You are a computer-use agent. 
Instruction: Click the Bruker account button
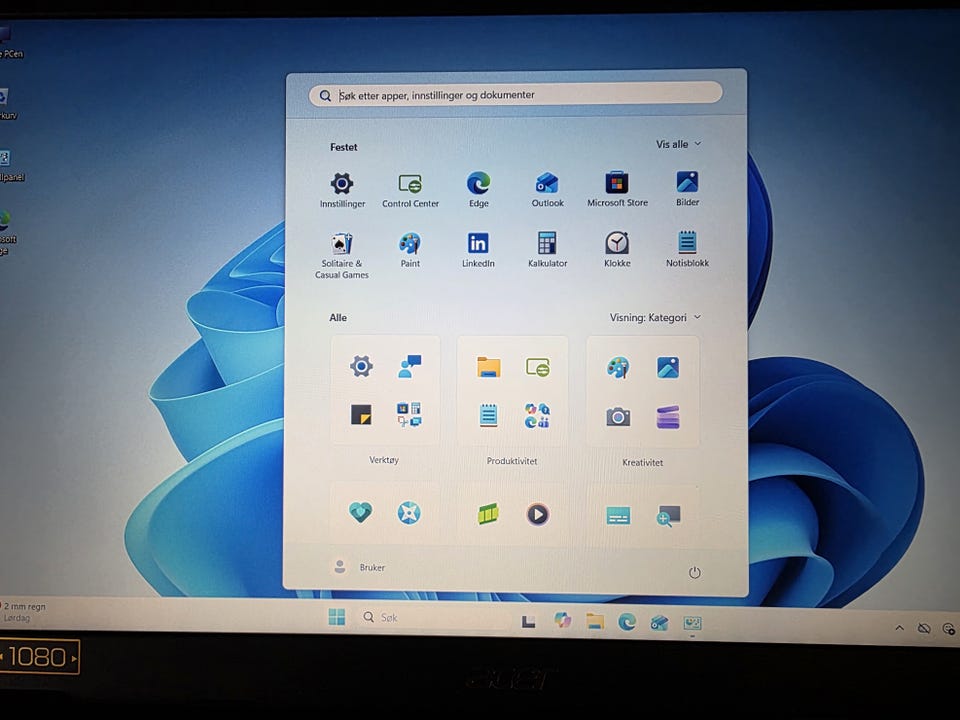[358, 567]
